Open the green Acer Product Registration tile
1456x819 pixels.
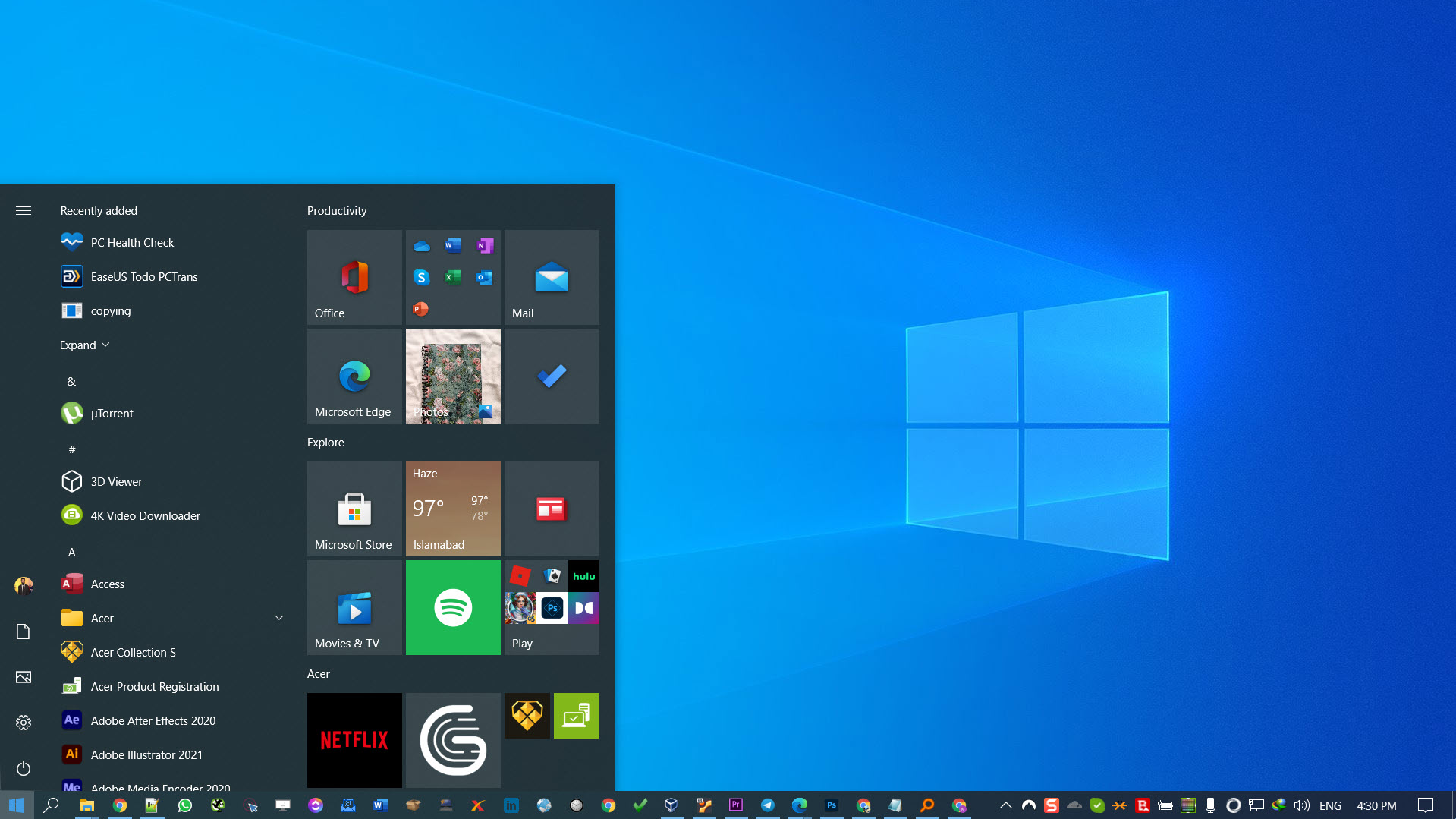click(577, 716)
